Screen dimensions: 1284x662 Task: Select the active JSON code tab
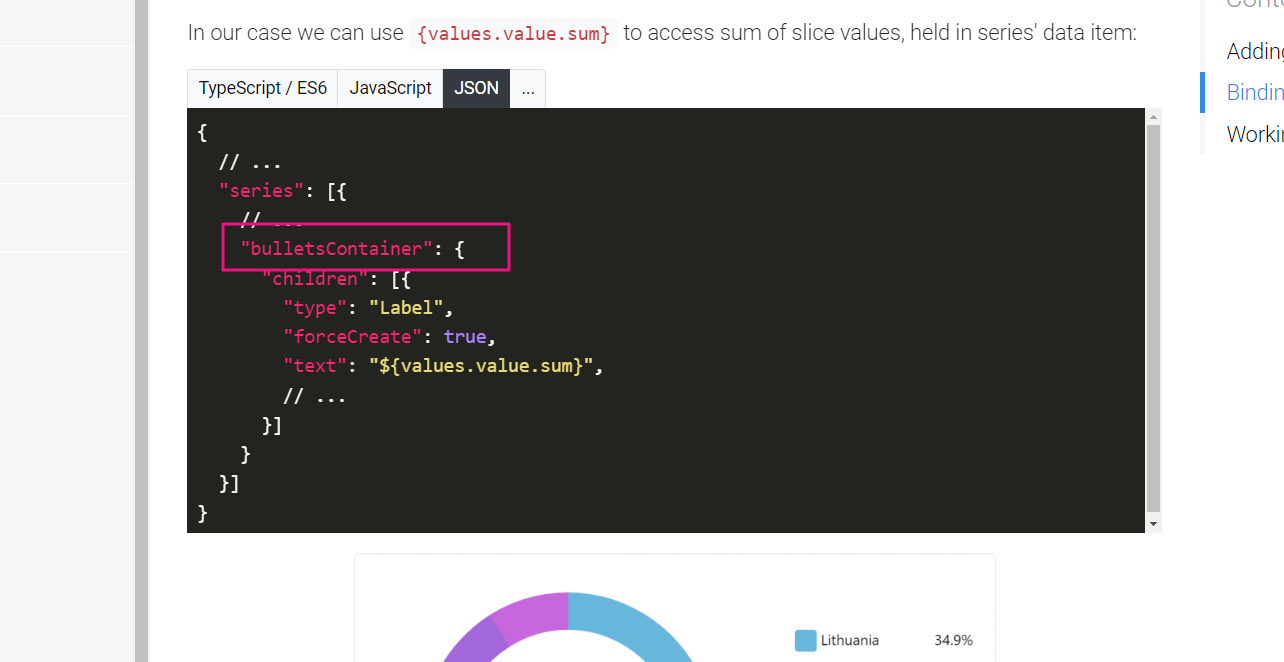(x=476, y=88)
